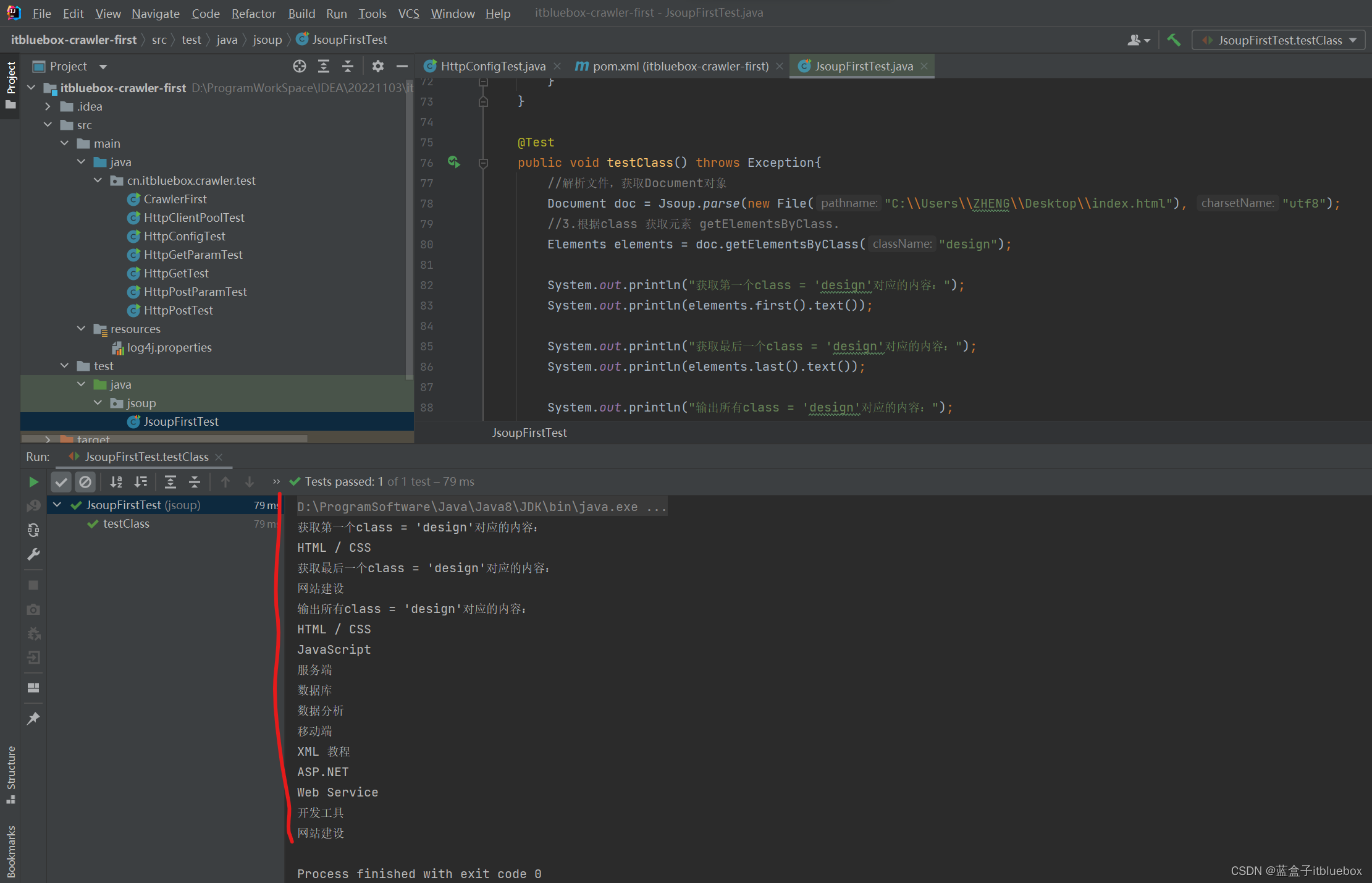Expand the .idea folder
Screen dimensions: 1372x883
point(48,106)
